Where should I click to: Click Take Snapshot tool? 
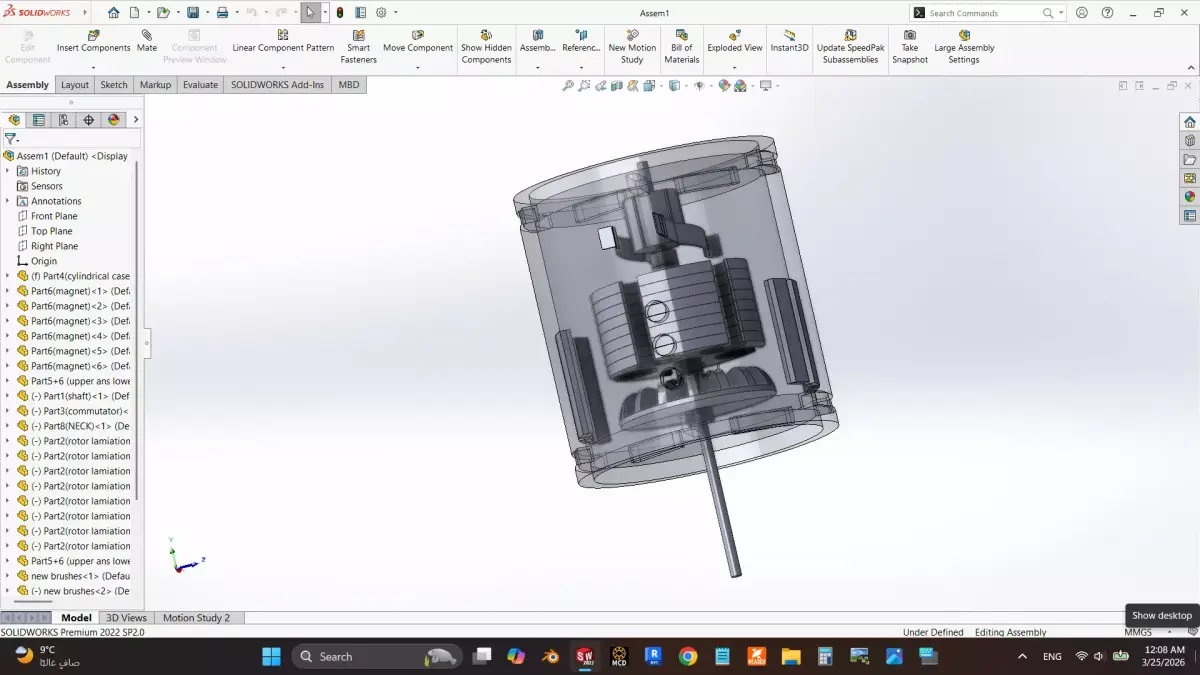click(x=910, y=47)
